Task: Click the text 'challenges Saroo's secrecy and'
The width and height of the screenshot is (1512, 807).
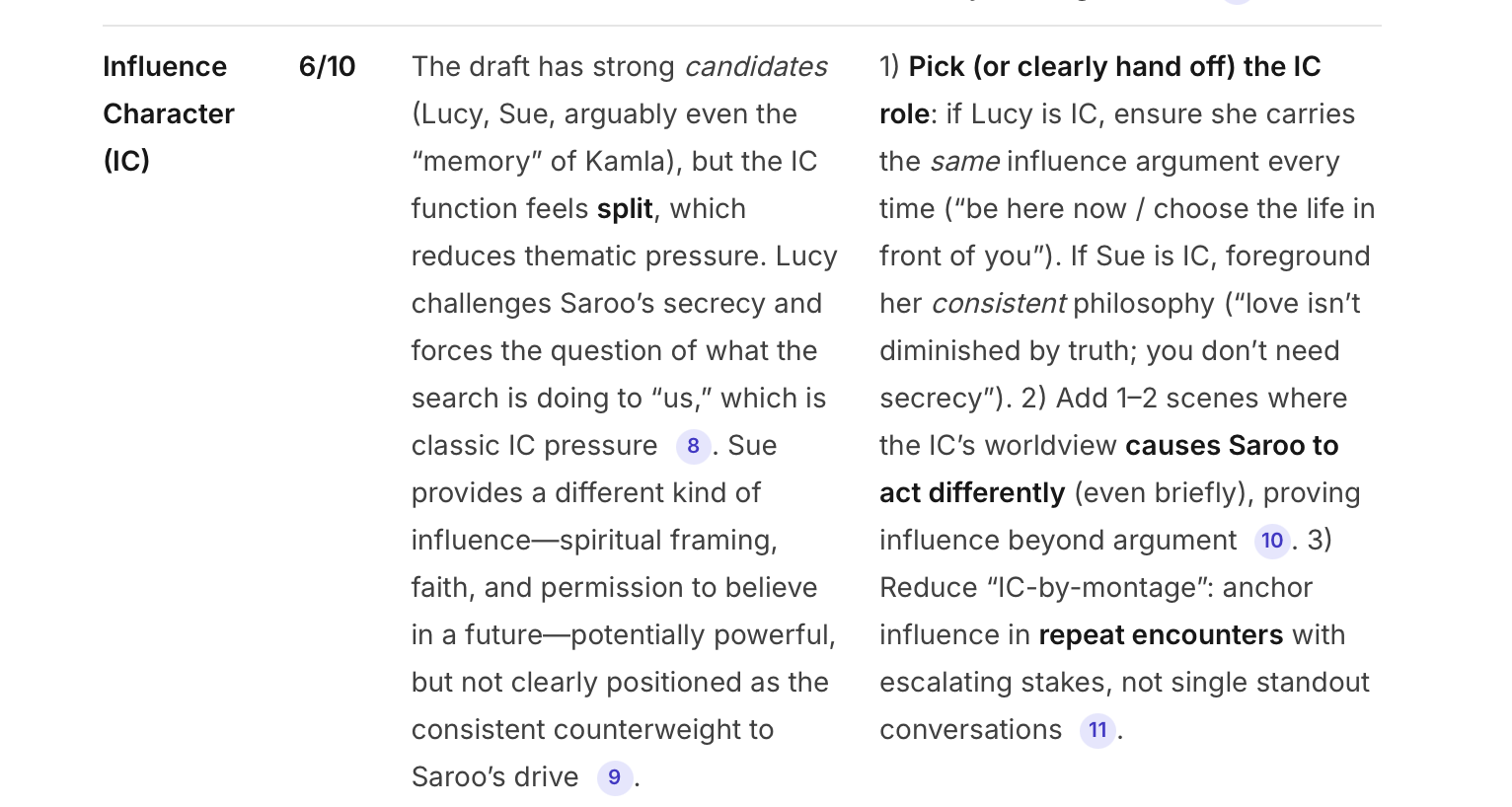Action: 616,304
